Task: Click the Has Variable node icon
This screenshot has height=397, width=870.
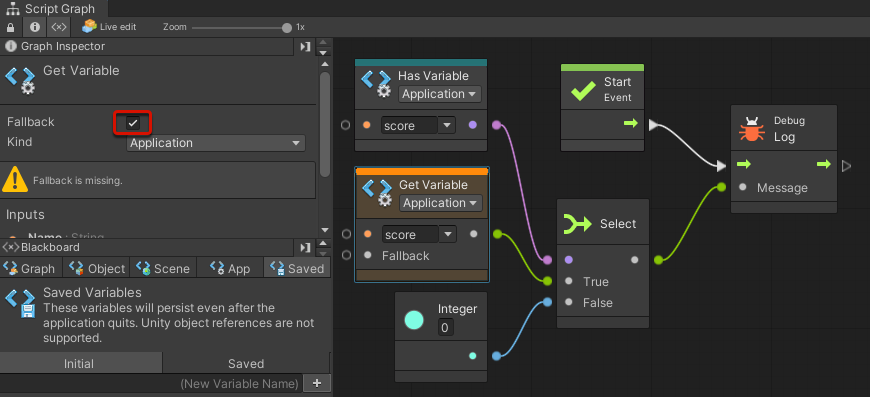Action: 377,84
